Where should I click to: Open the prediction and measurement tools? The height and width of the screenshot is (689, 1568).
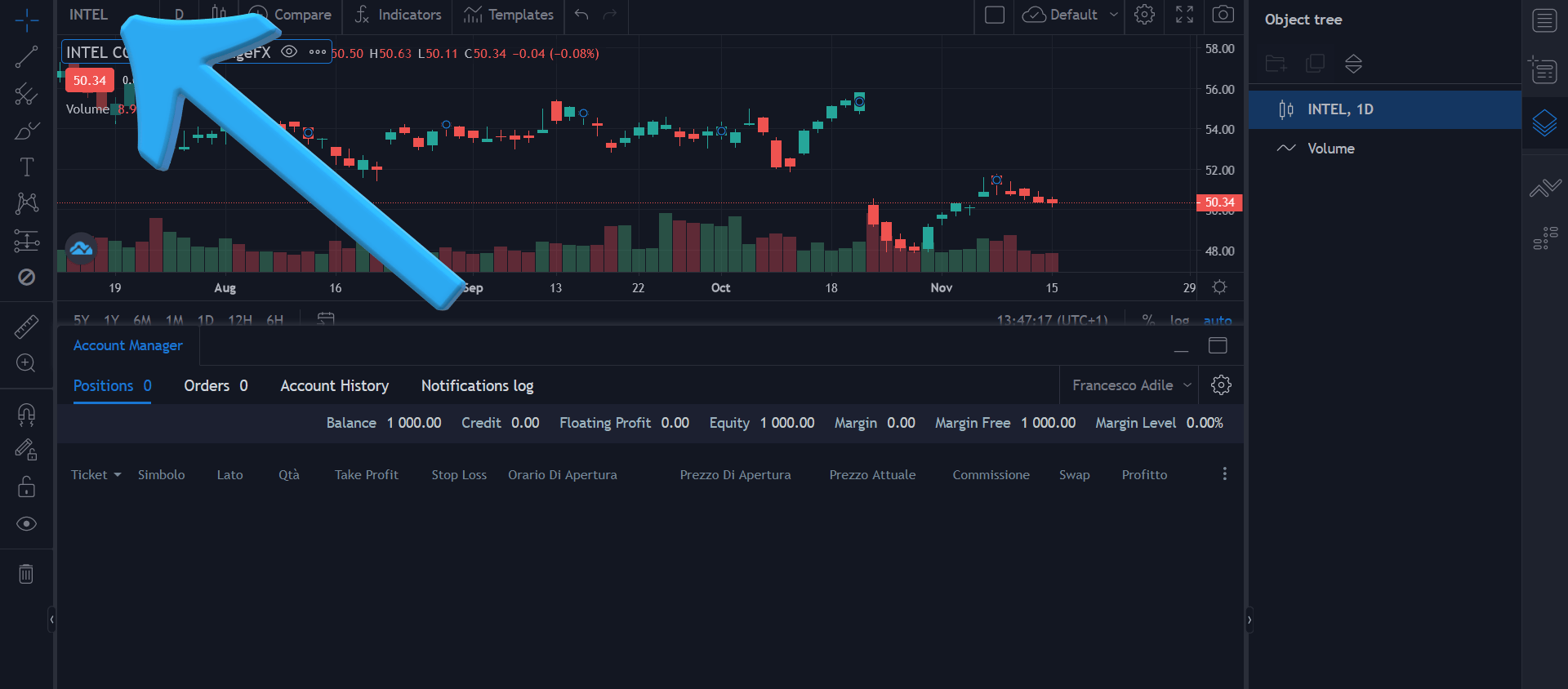click(x=26, y=241)
